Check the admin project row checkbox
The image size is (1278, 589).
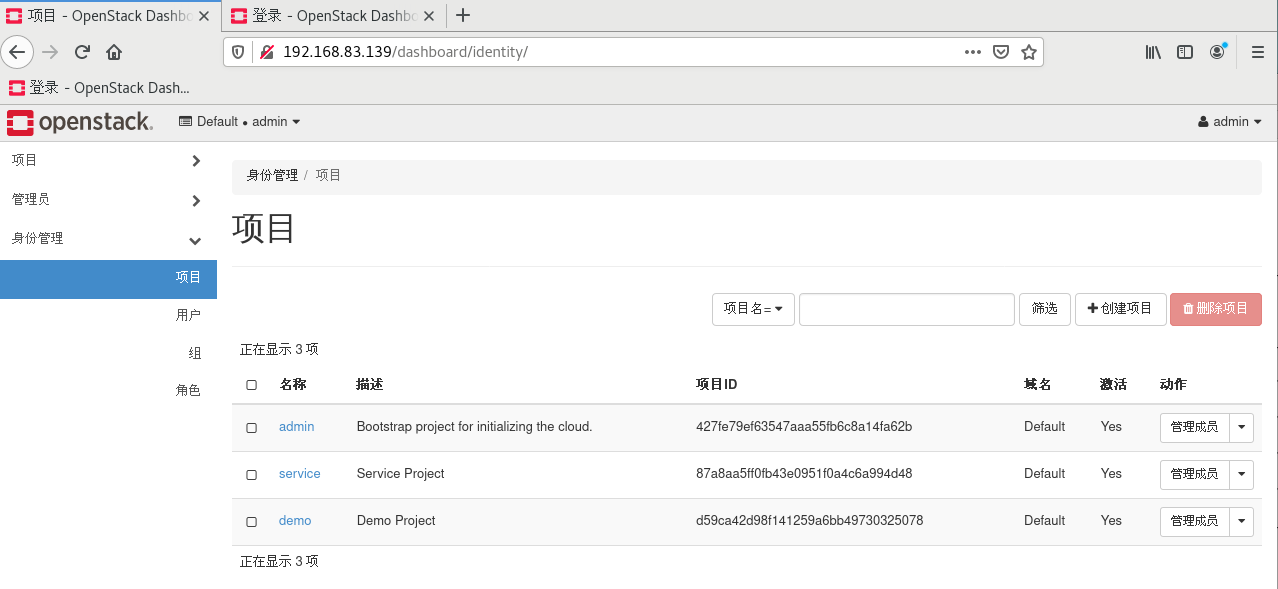coord(251,428)
